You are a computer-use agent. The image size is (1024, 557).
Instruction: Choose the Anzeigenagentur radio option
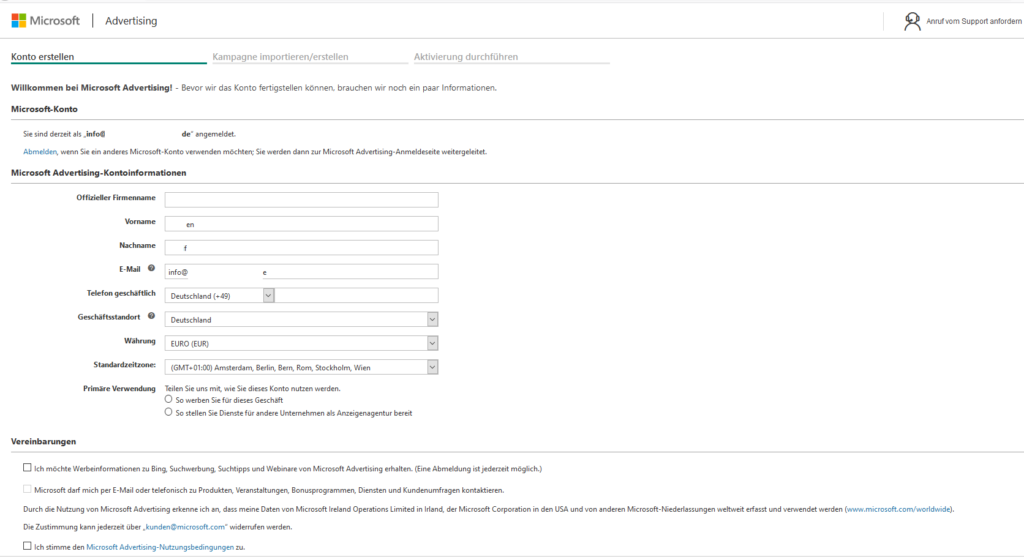pyautogui.click(x=168, y=412)
